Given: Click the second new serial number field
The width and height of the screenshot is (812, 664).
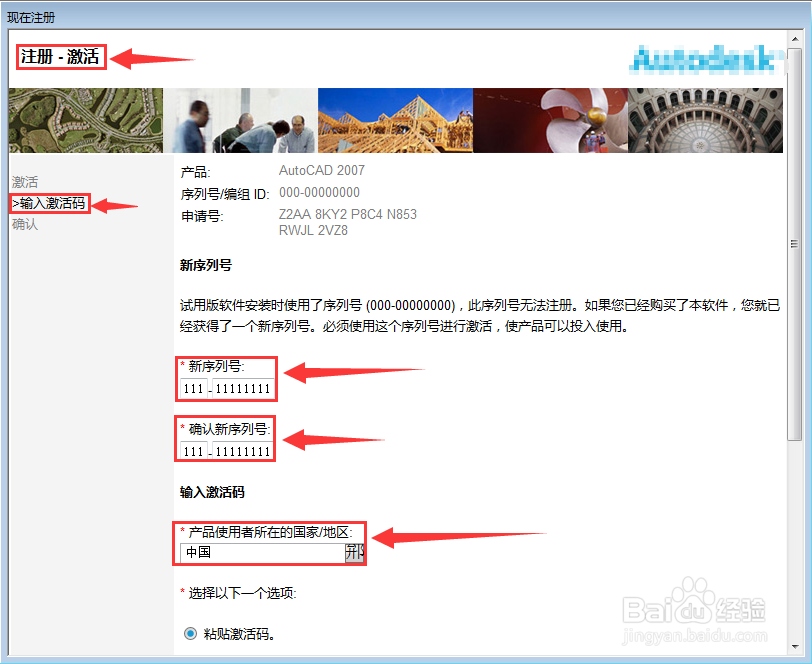Looking at the screenshot, I should [x=243, y=388].
